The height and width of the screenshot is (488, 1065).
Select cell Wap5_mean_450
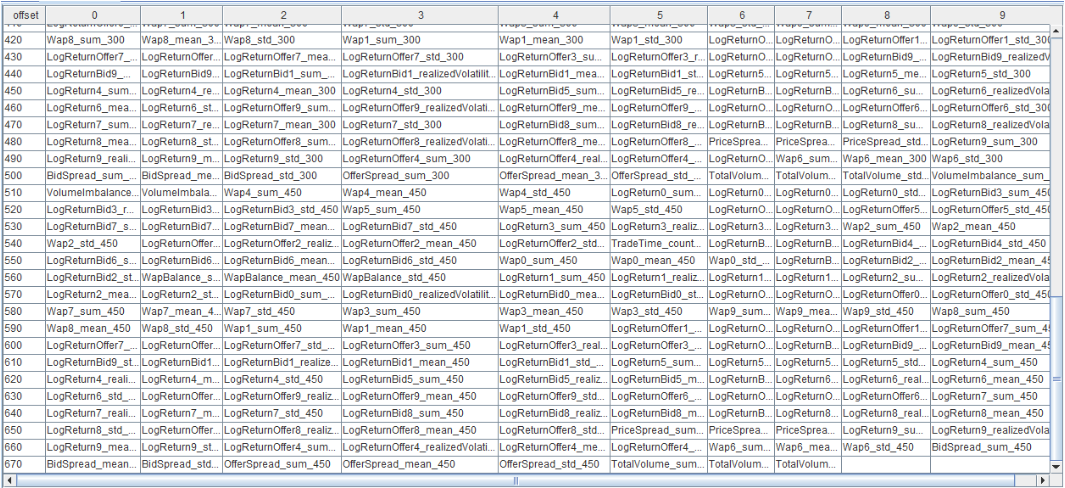coord(554,209)
